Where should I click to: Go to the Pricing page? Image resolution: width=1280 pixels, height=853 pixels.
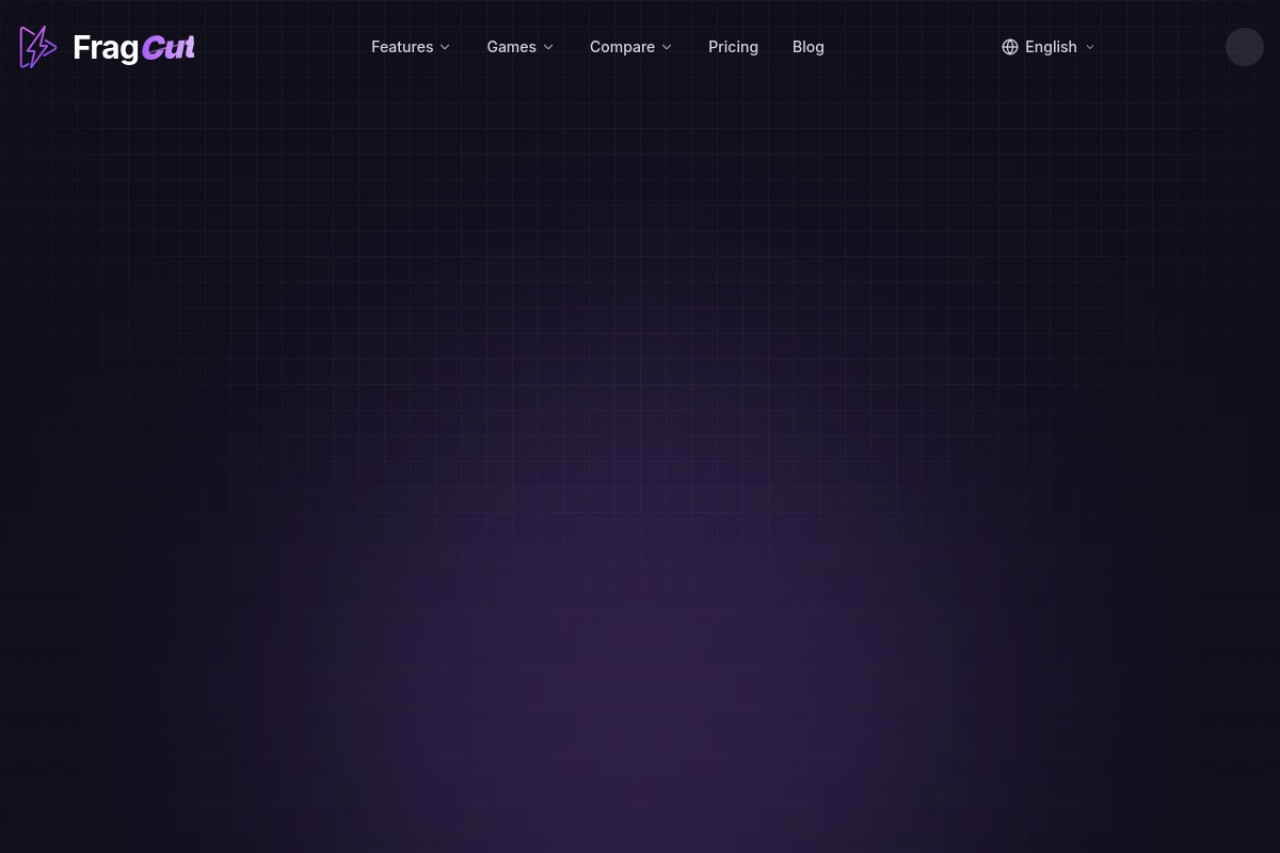(733, 47)
